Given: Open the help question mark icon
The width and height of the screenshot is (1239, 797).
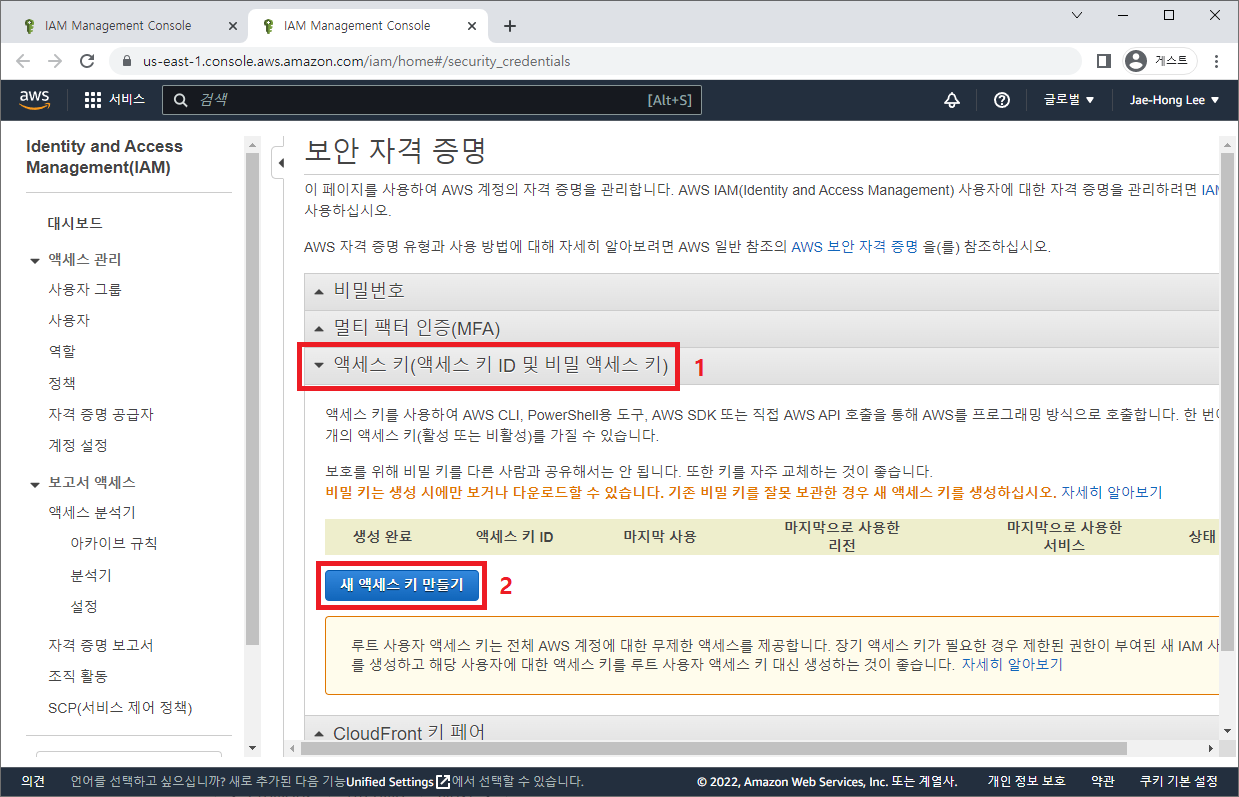Looking at the screenshot, I should 1001,100.
